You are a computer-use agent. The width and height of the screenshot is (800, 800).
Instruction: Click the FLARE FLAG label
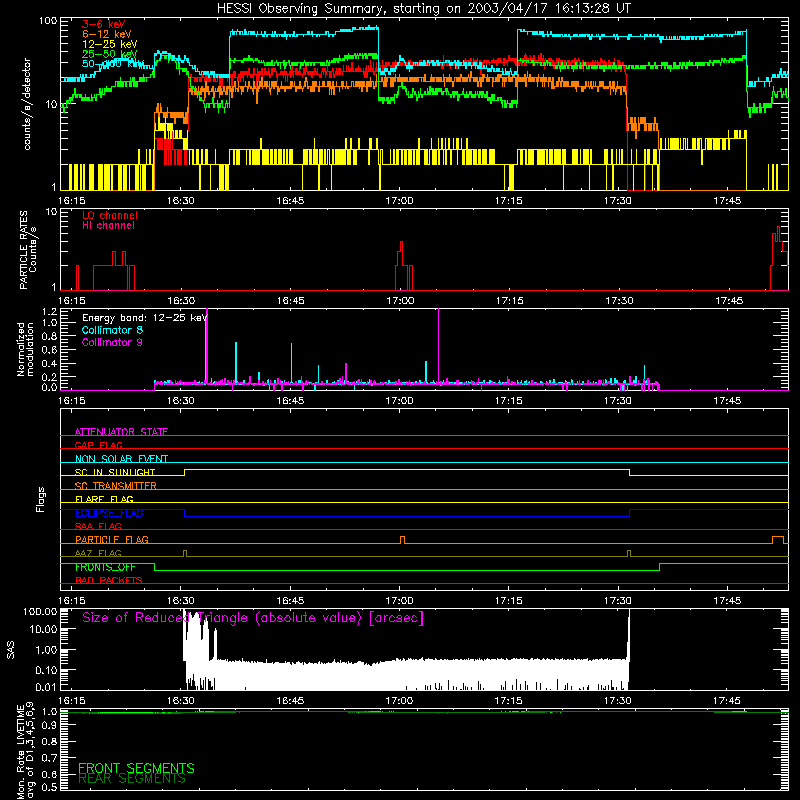104,499
